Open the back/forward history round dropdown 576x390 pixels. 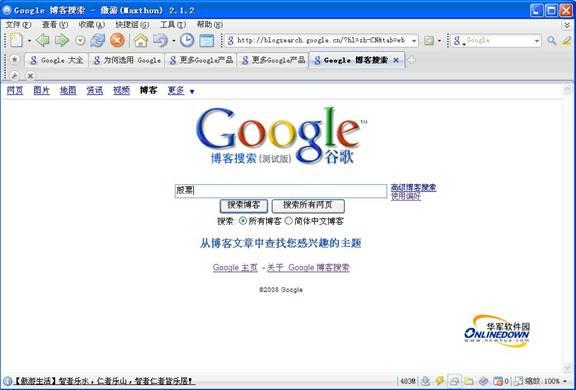(80, 40)
